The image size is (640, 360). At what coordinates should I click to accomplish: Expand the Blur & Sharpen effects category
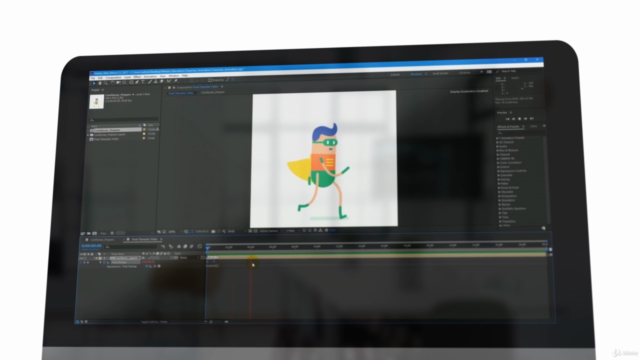(x=498, y=150)
